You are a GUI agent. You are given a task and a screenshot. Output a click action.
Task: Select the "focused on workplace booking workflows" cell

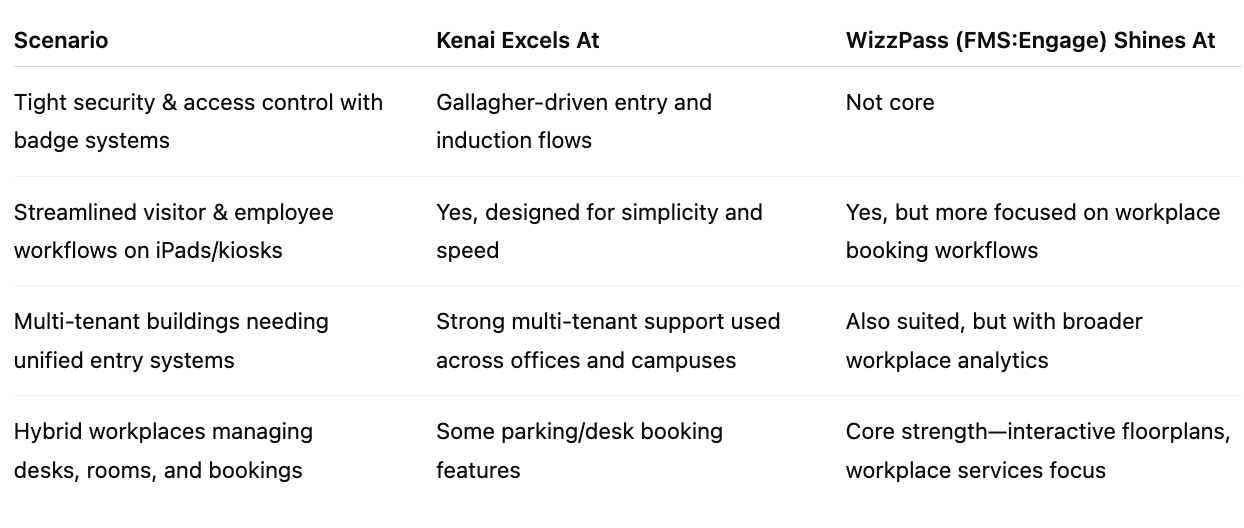1032,231
